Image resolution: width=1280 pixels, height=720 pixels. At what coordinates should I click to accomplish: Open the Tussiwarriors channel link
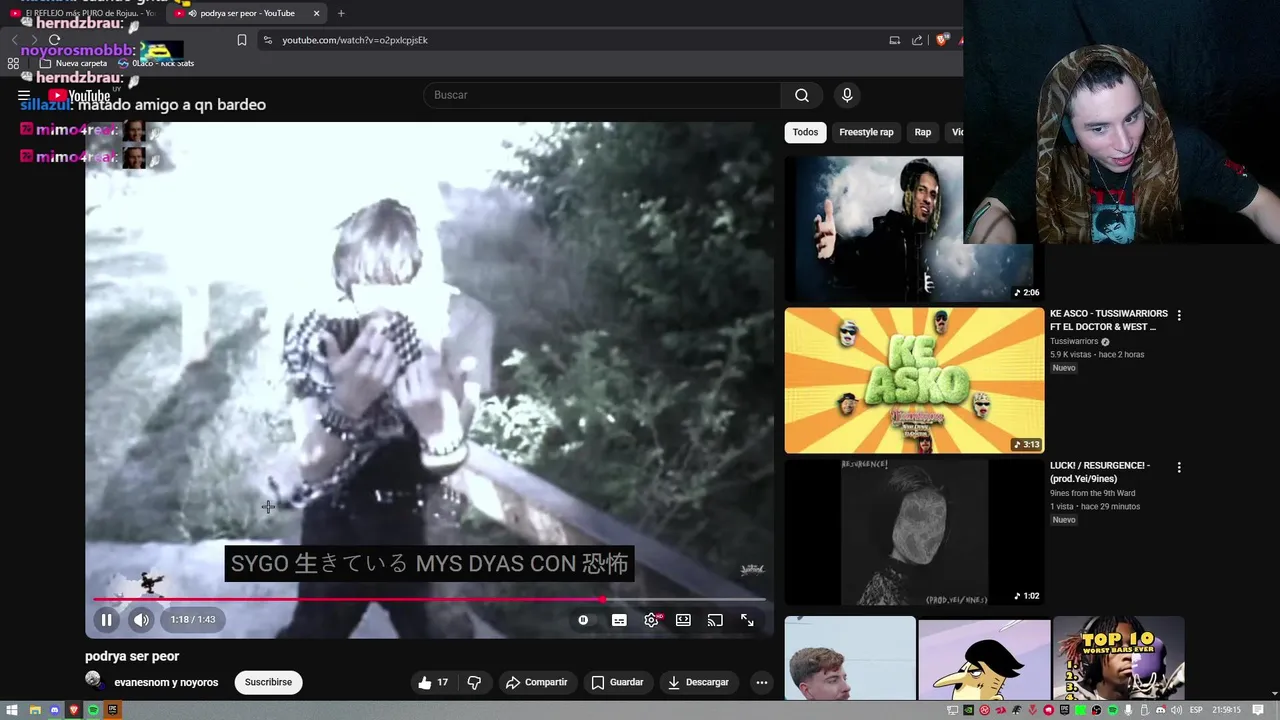[1074, 341]
